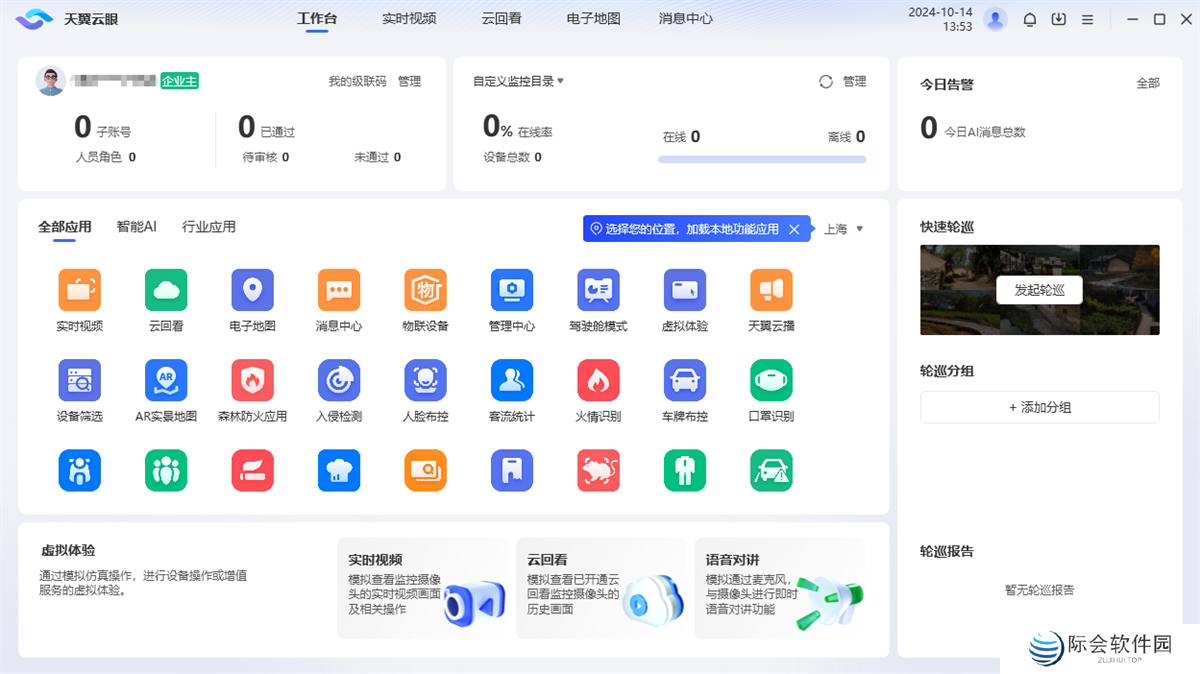This screenshot has width=1200, height=674.
Task: Open 管理 next to 我的级联码
Action: tap(409, 83)
